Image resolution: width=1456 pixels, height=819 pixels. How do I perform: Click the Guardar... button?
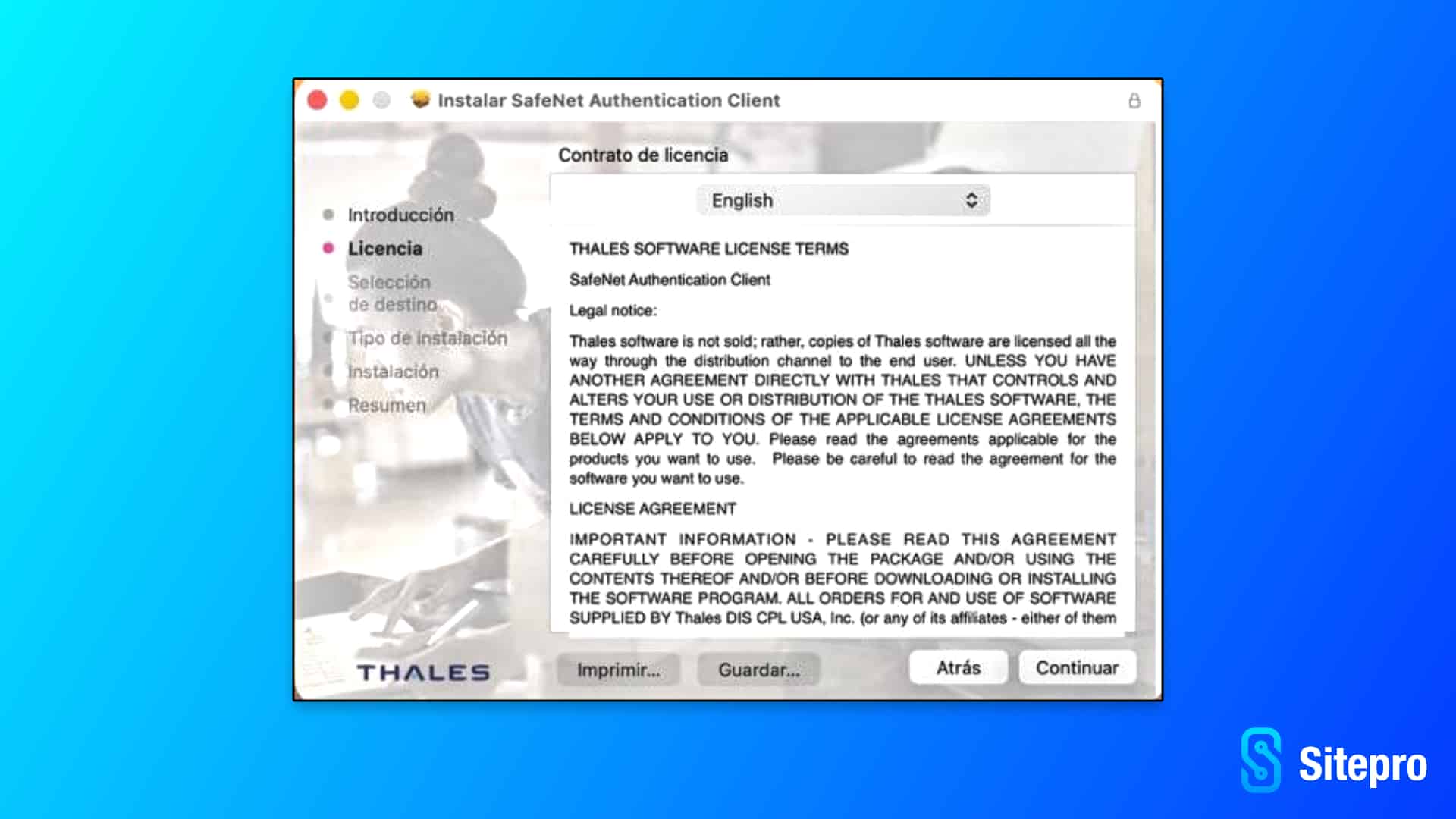[758, 670]
